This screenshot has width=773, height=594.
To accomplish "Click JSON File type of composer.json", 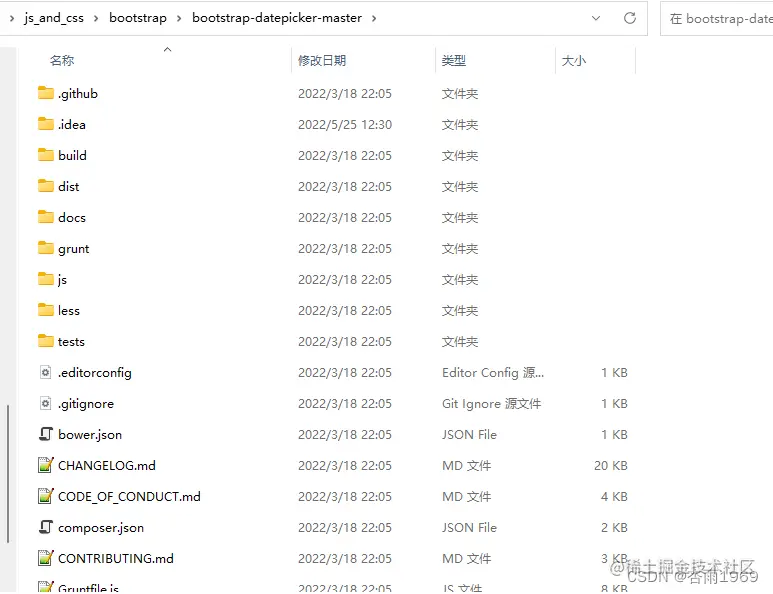I will click(469, 528).
